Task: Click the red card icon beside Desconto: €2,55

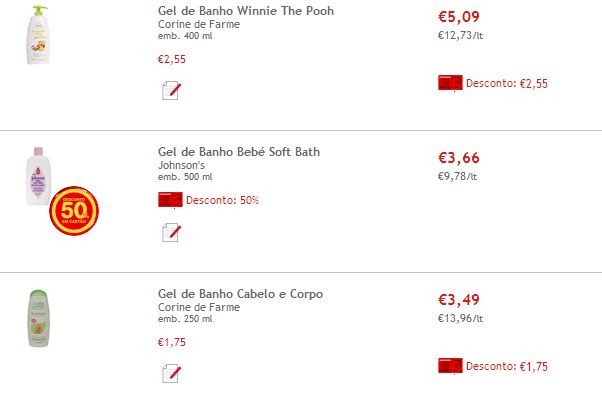Action: [x=450, y=83]
